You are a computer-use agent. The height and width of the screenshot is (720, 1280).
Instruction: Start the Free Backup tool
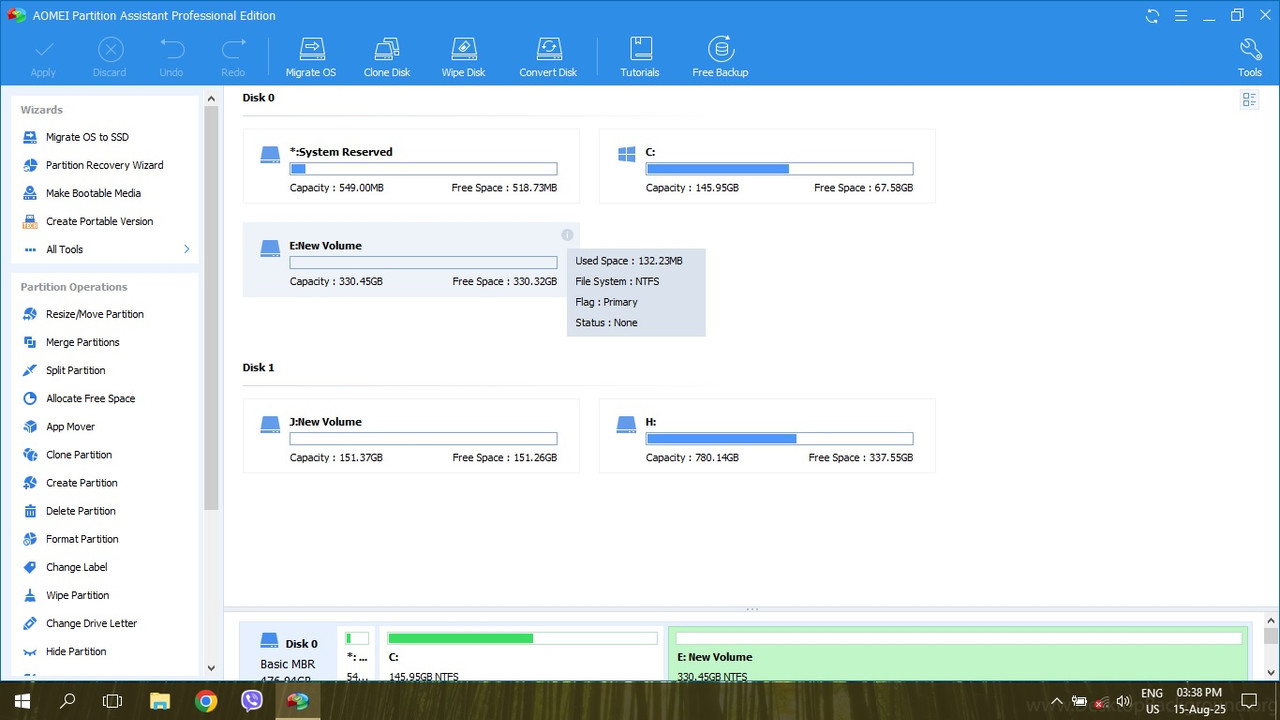click(720, 57)
